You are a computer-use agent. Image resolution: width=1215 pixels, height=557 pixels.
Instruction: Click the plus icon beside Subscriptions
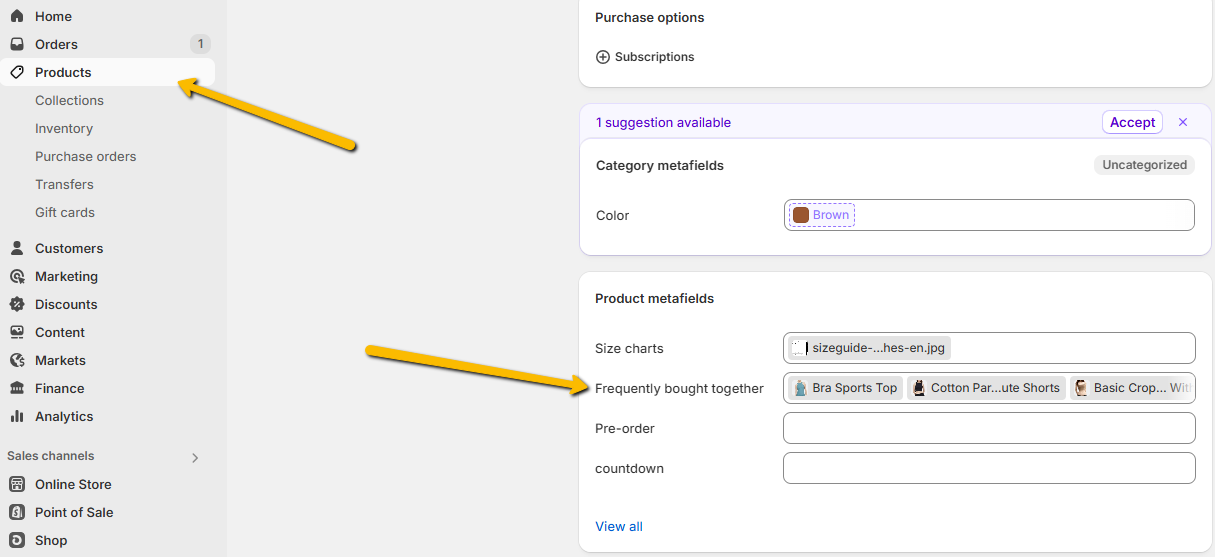[x=603, y=57]
